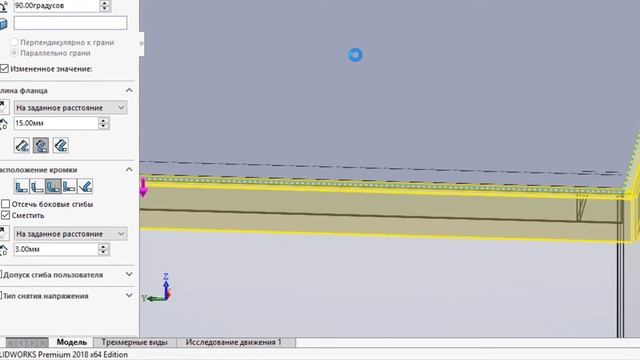Choose the fifth flange position icon (tangent to bend)
Screen dimensions: 640x360
click(x=85, y=187)
